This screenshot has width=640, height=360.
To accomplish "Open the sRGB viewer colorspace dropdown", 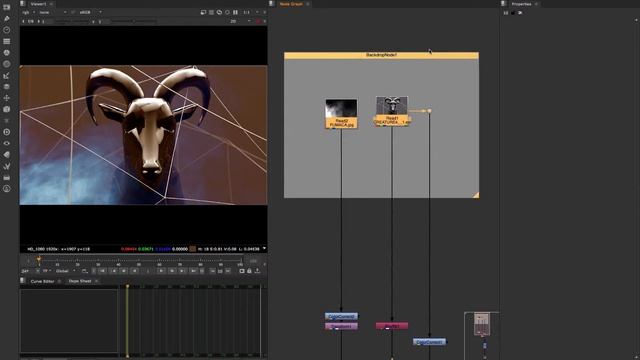I will (x=90, y=13).
